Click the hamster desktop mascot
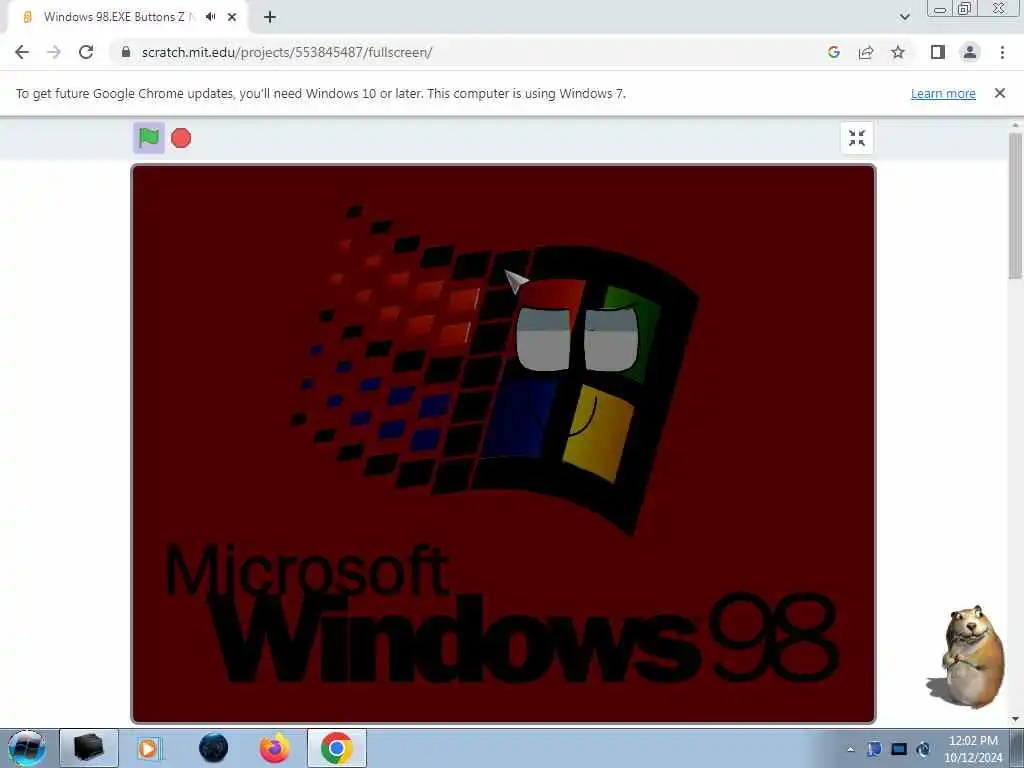1024x768 pixels. pos(966,656)
